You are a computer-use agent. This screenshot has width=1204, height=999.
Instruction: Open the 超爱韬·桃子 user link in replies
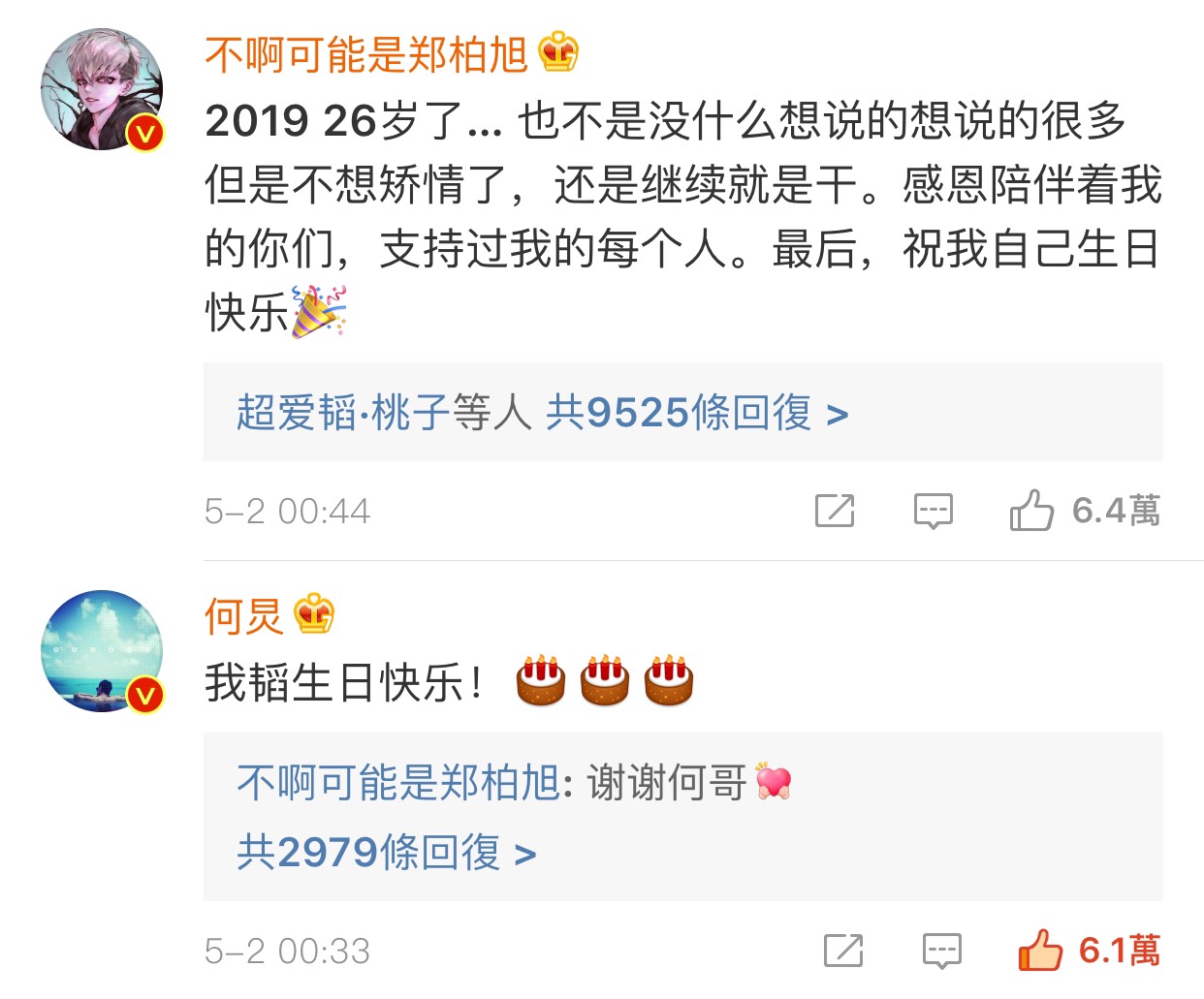tap(343, 413)
